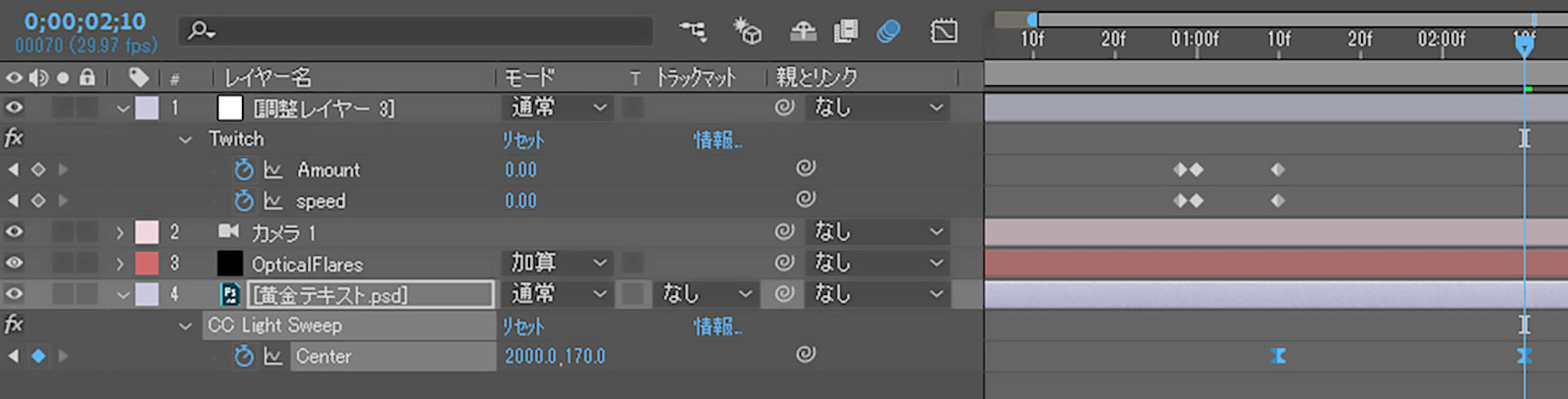Expand the カメラ 1 layer properties
The image size is (1568, 399).
pyautogui.click(x=121, y=232)
